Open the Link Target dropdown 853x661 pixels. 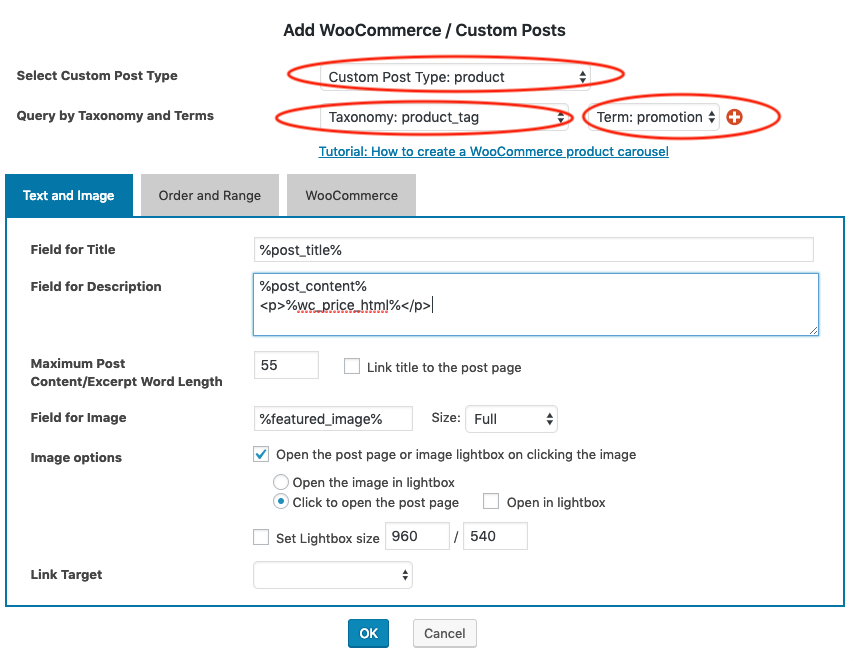coord(332,575)
